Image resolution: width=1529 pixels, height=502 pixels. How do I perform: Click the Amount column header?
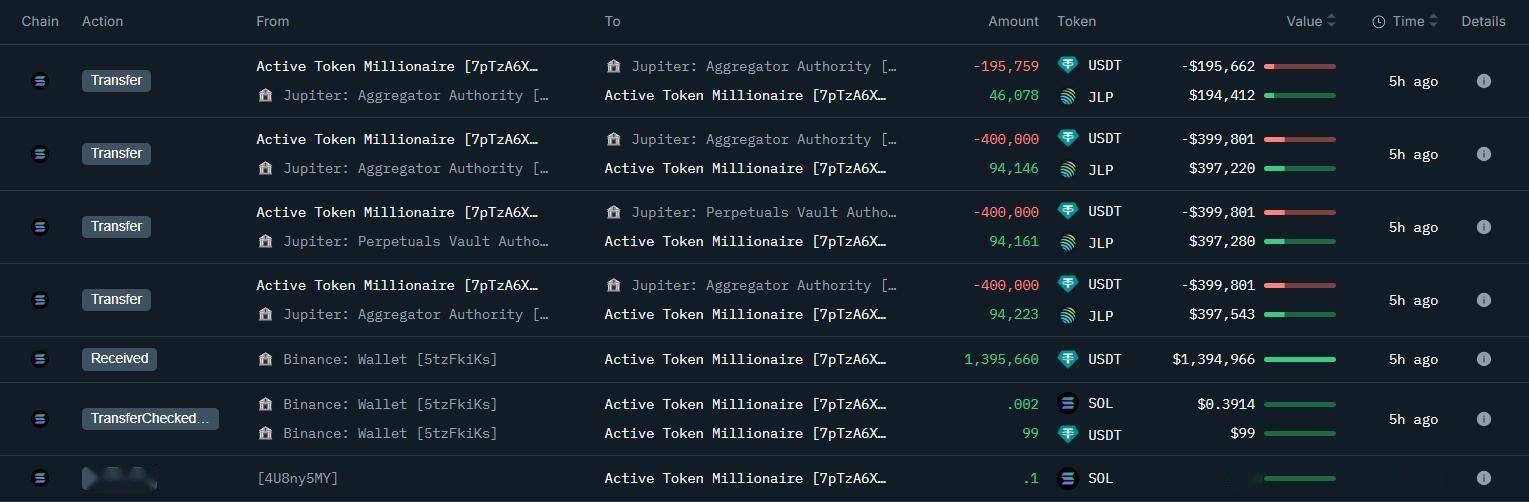point(1013,21)
